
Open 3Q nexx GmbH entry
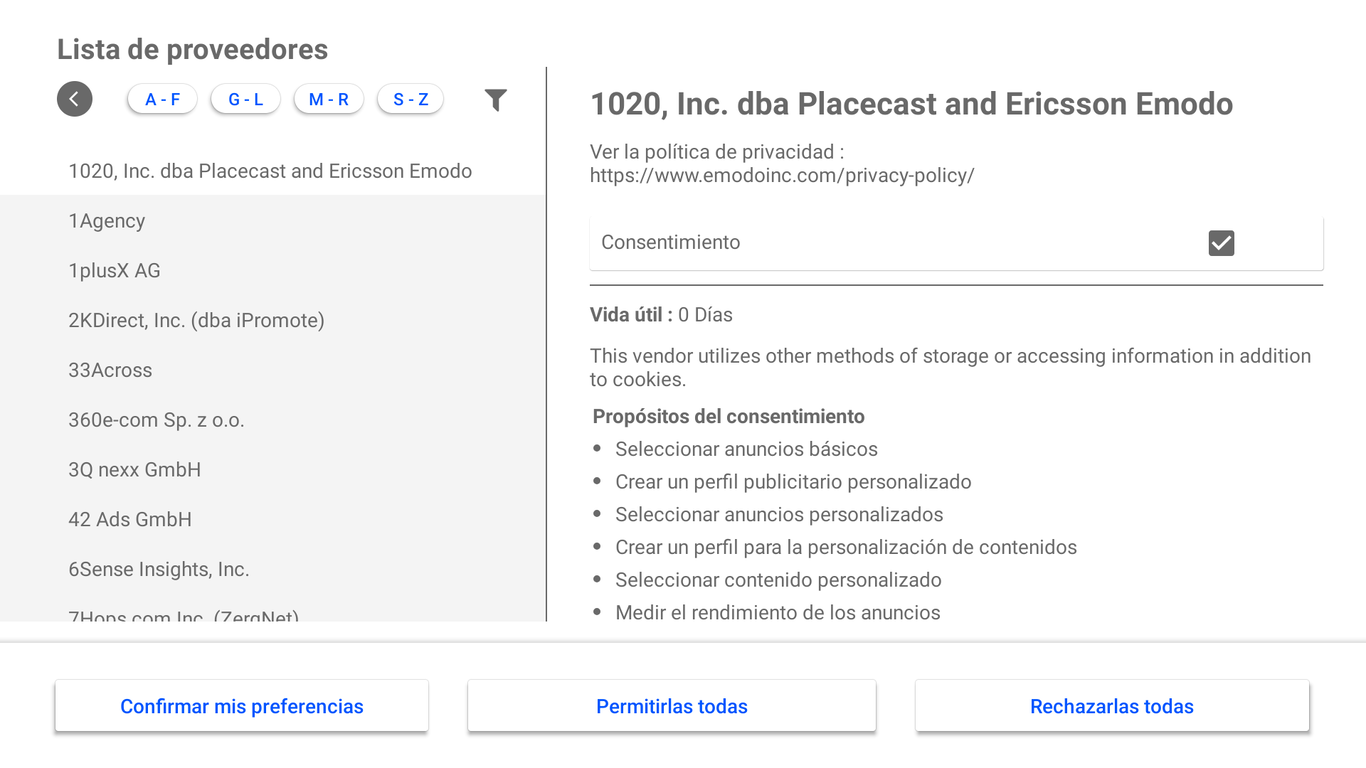134,470
